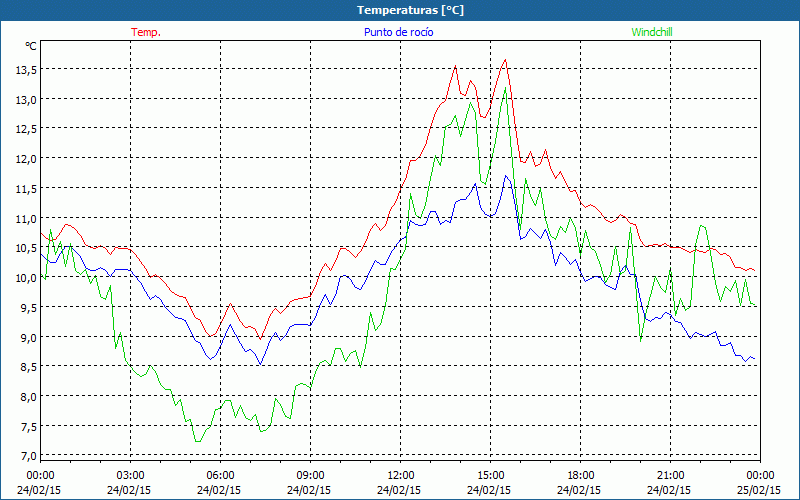Click the '°C' unit label on axis
Viewport: 800px width, 500px height.
point(31,46)
